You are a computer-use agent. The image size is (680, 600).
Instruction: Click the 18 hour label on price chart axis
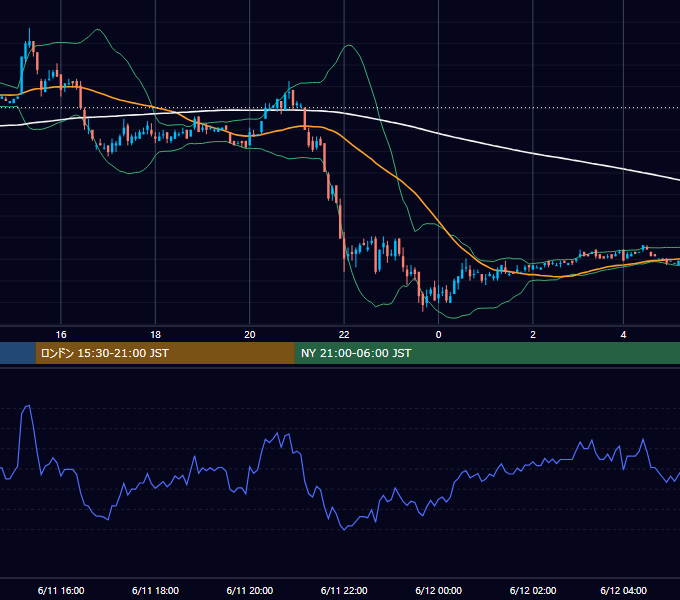155,335
